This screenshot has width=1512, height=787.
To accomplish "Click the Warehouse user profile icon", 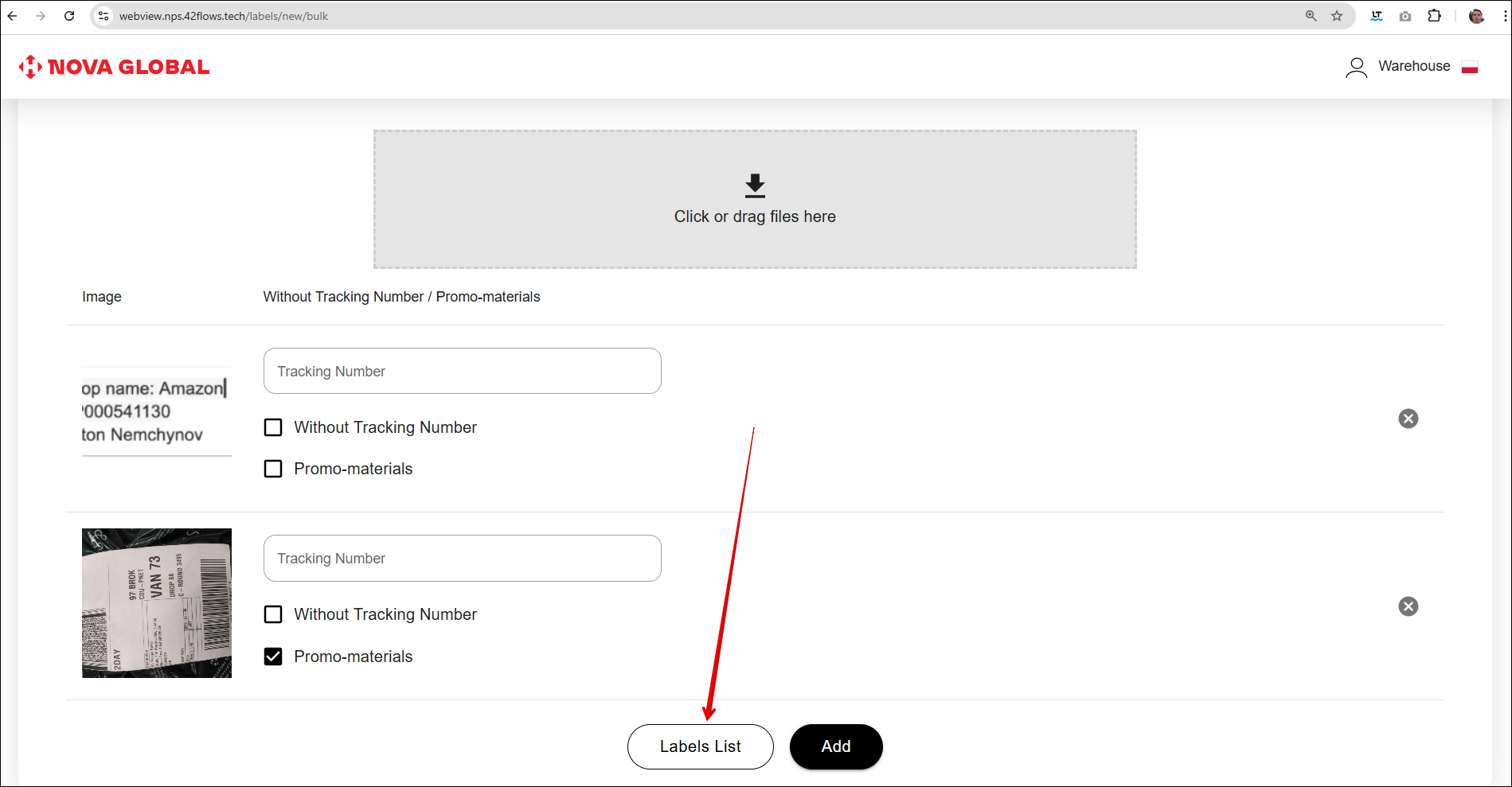I will (1356, 67).
